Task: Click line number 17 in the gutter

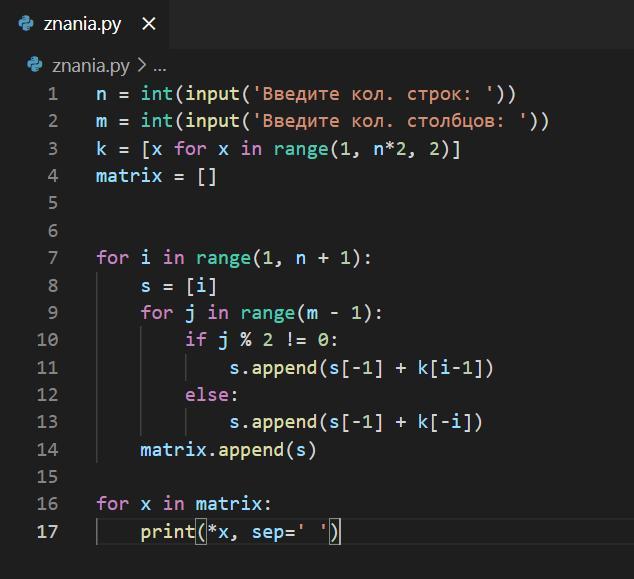Action: [x=48, y=531]
